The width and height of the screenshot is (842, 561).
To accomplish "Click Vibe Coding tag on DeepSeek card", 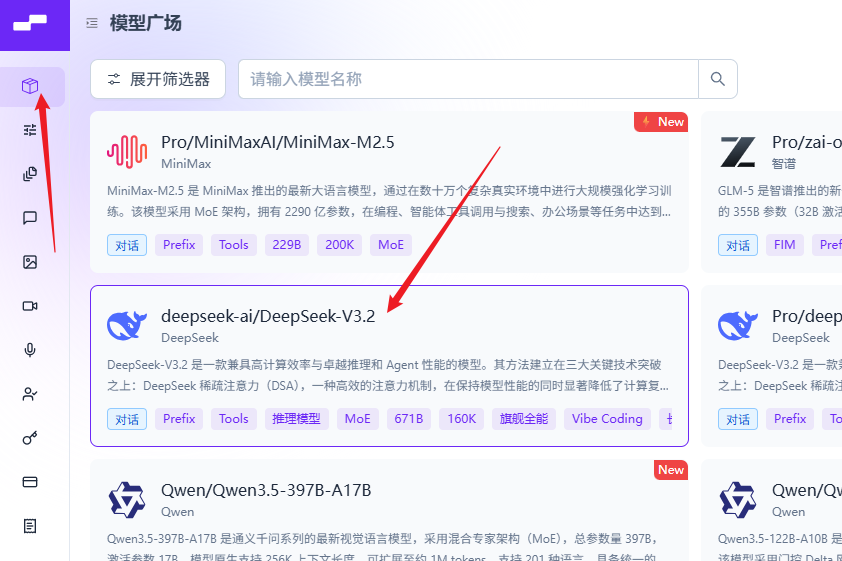I will coord(607,419).
